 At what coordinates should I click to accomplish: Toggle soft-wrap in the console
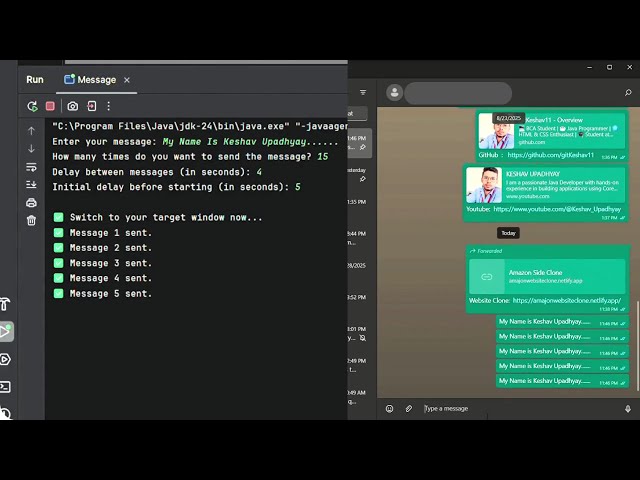[x=31, y=167]
